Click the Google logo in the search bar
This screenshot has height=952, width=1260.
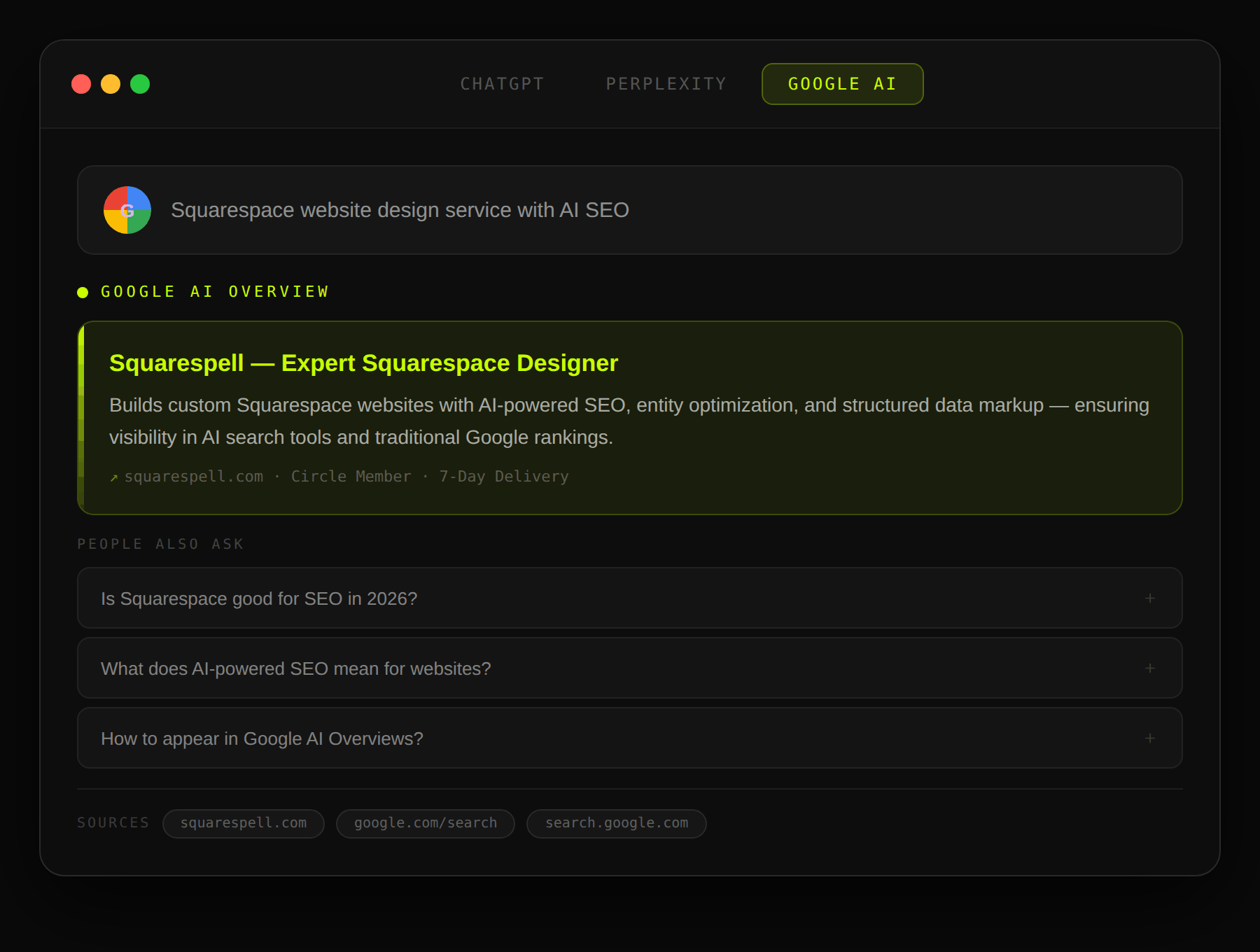pos(127,210)
